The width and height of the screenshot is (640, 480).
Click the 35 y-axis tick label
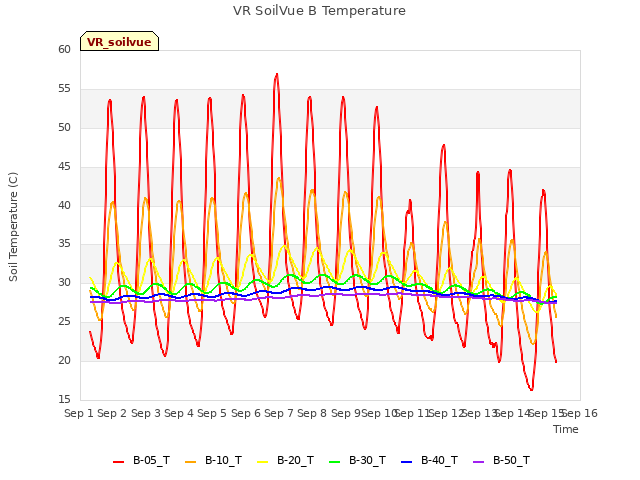(64, 244)
